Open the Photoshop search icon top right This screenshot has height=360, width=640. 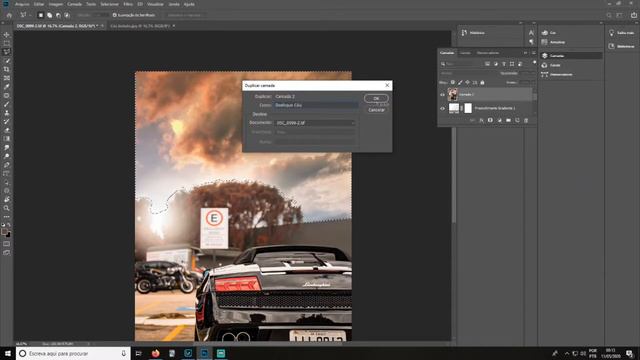click(x=609, y=15)
